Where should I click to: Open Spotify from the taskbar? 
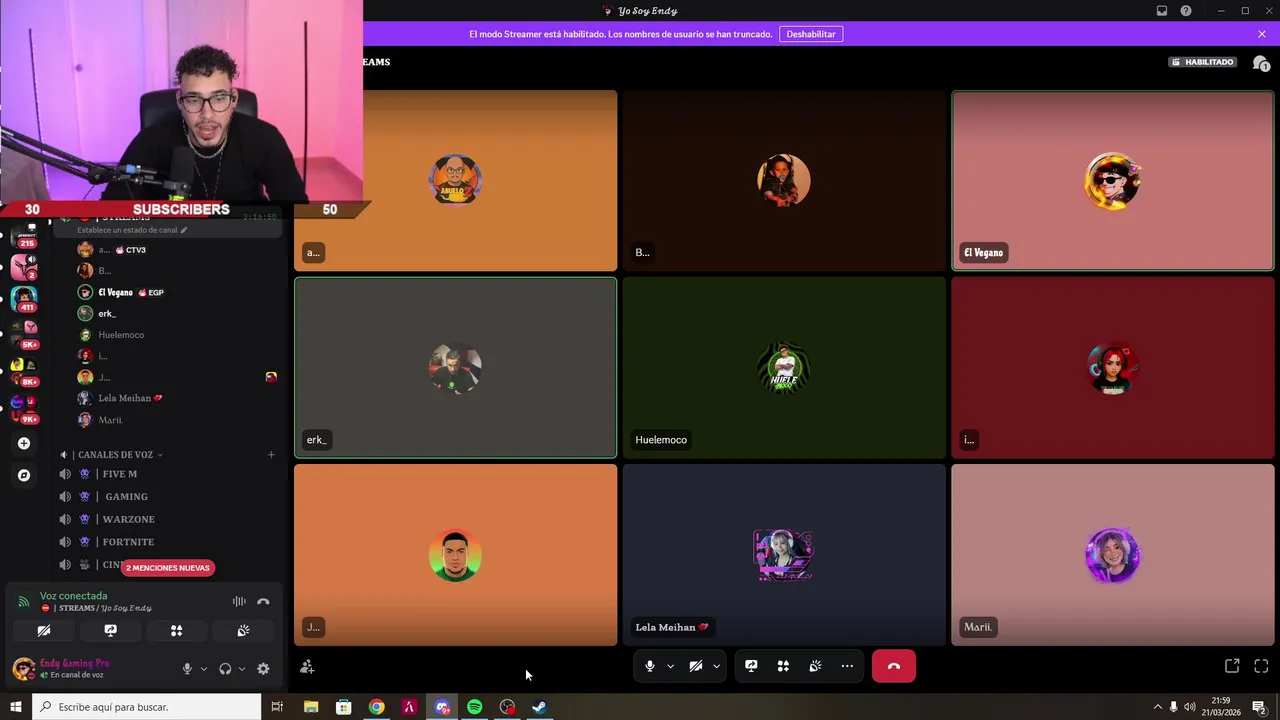click(474, 707)
